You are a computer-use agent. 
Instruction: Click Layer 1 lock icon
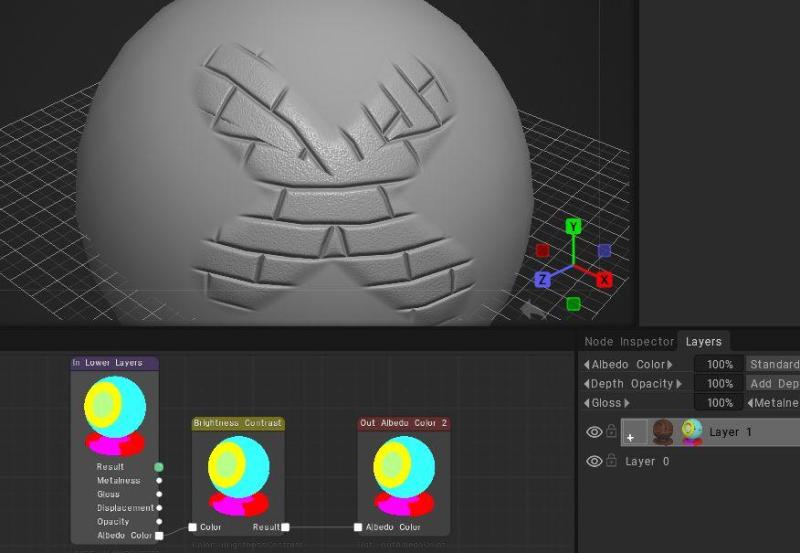611,432
